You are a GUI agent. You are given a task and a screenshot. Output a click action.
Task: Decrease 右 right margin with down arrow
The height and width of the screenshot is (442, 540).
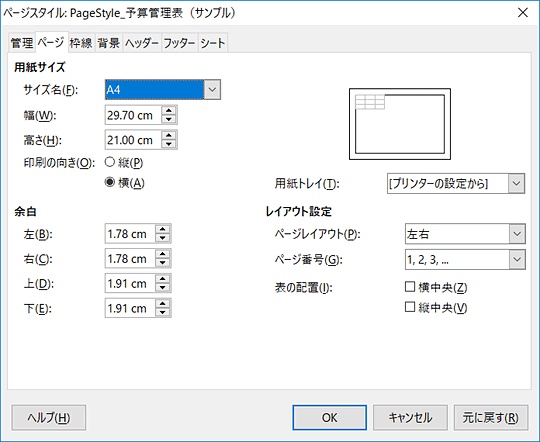[x=163, y=263]
